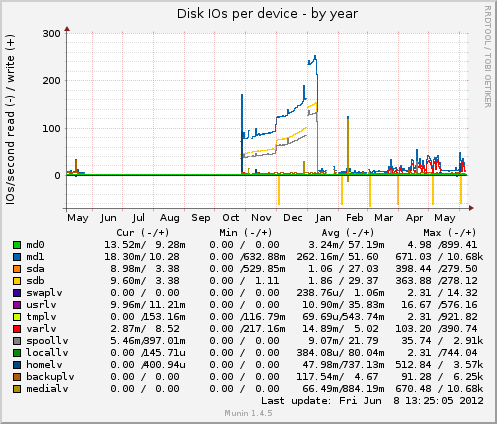Click the Aug x-axis label
The height and width of the screenshot is (424, 497).
coord(170,218)
